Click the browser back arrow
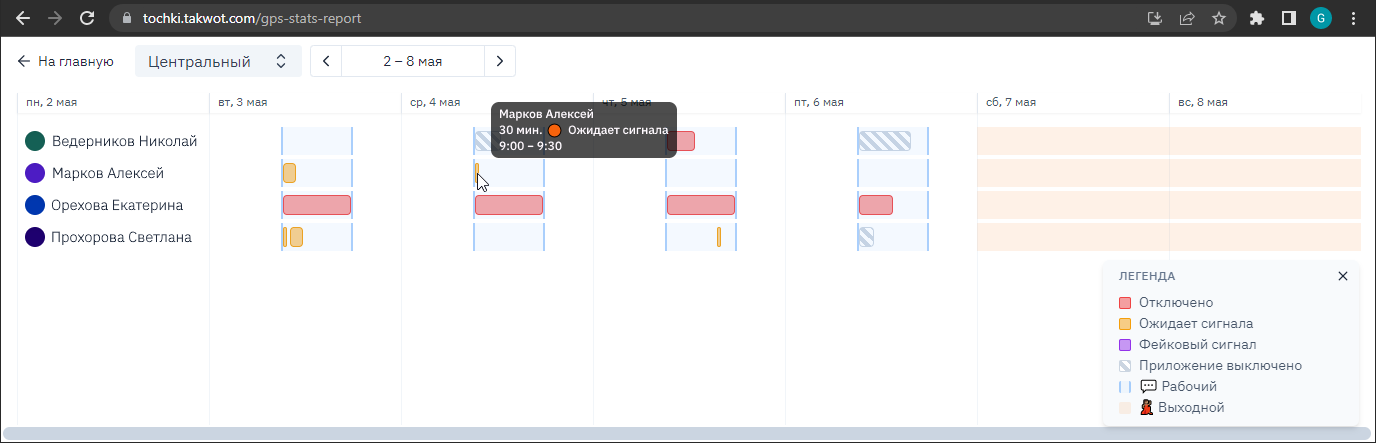 click(x=23, y=18)
